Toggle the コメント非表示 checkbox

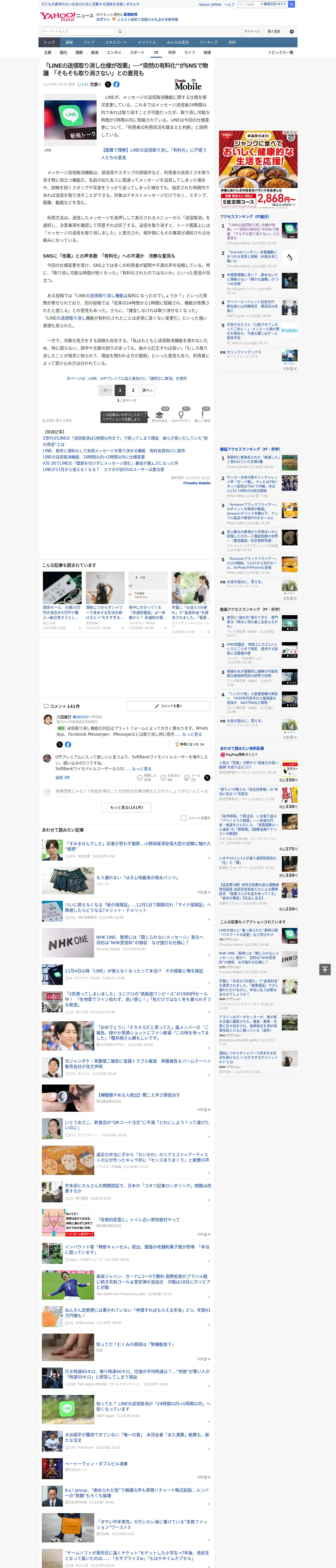183,818
